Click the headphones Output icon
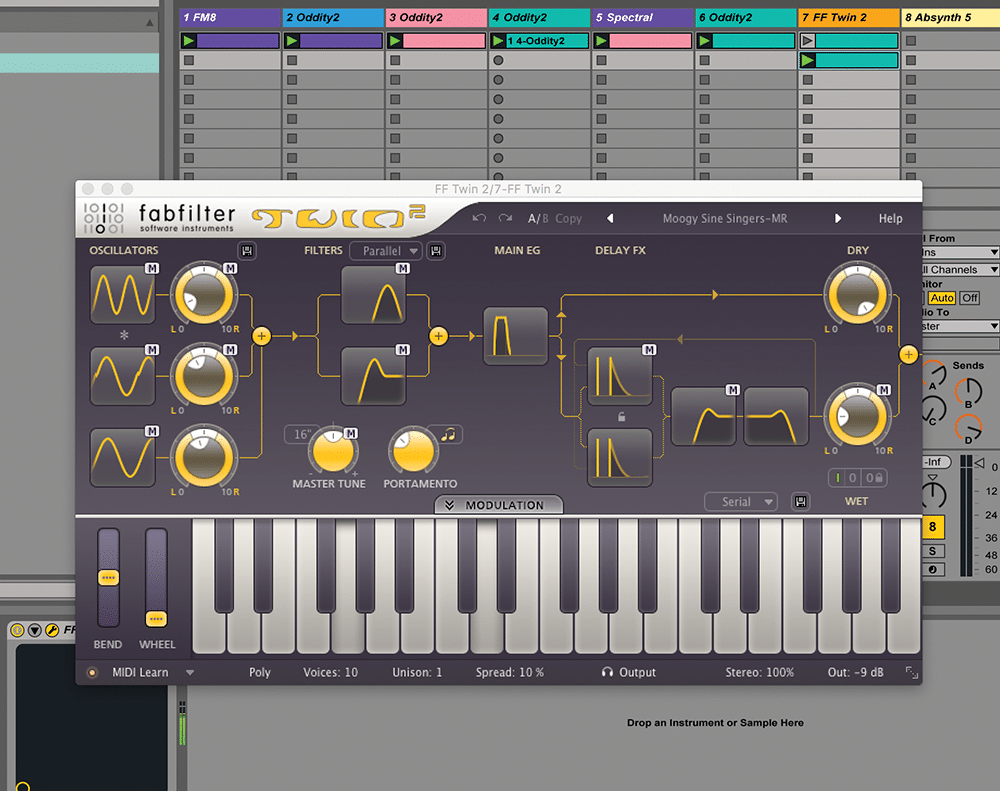 click(606, 673)
